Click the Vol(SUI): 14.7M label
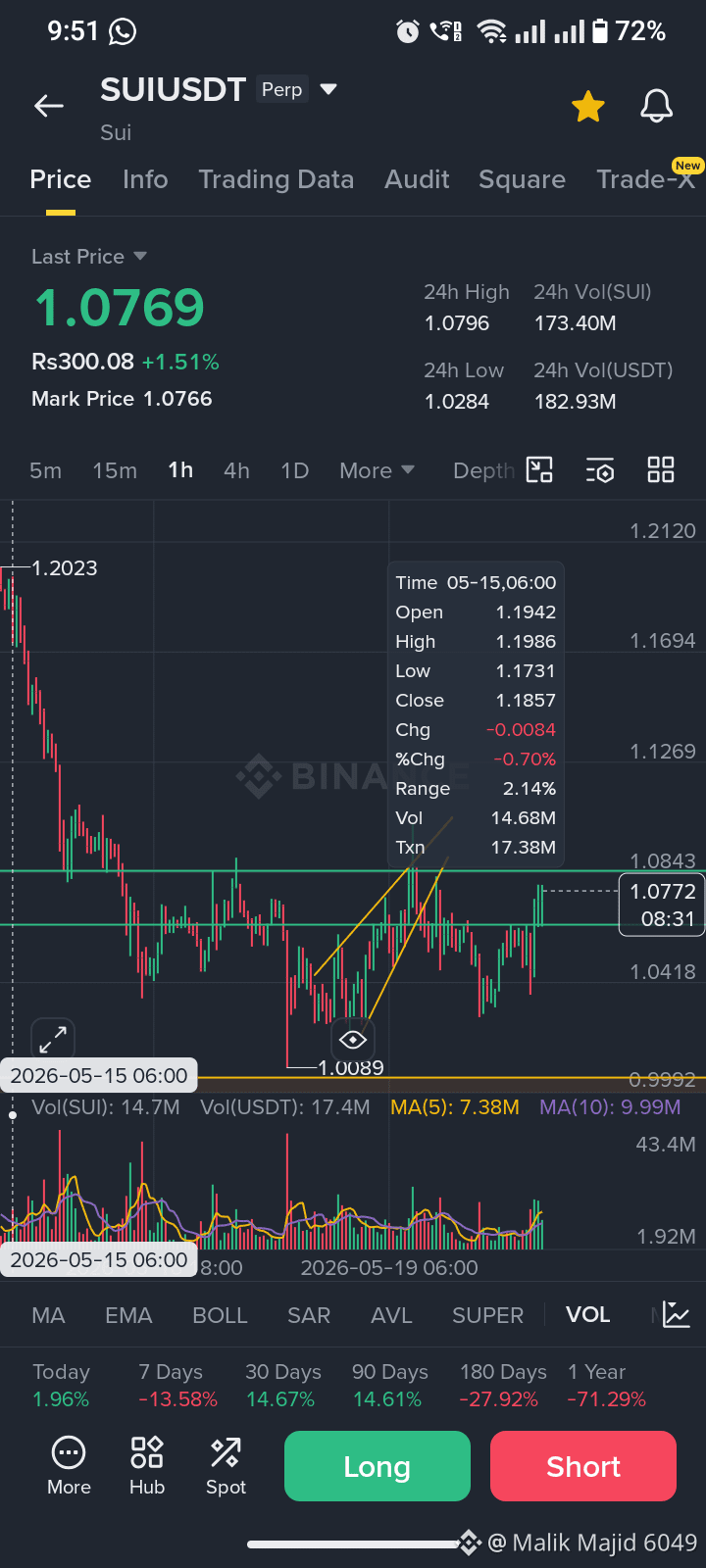Screen dimensions: 706x1568 click(106, 1107)
